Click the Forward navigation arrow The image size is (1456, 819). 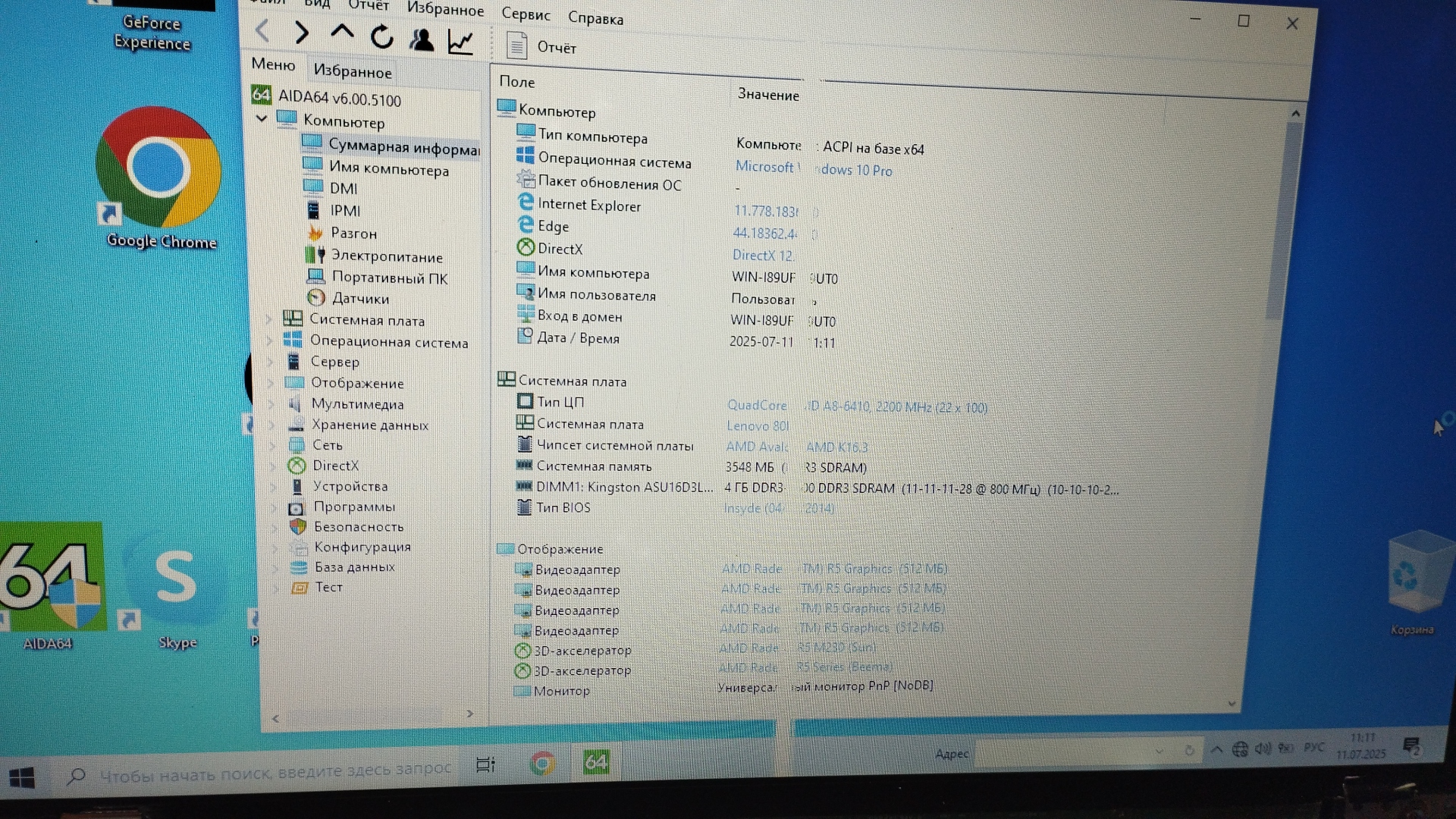pyautogui.click(x=302, y=32)
